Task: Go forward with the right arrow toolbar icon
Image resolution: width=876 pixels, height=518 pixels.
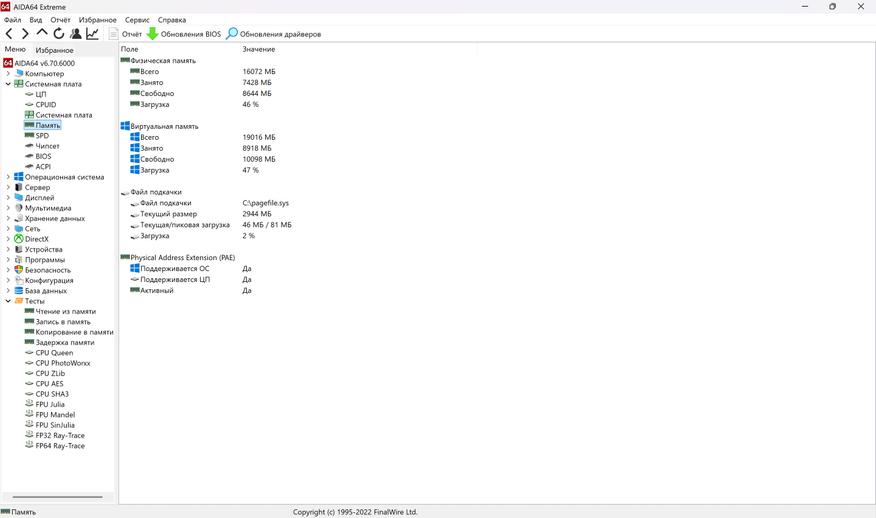Action: click(x=25, y=34)
